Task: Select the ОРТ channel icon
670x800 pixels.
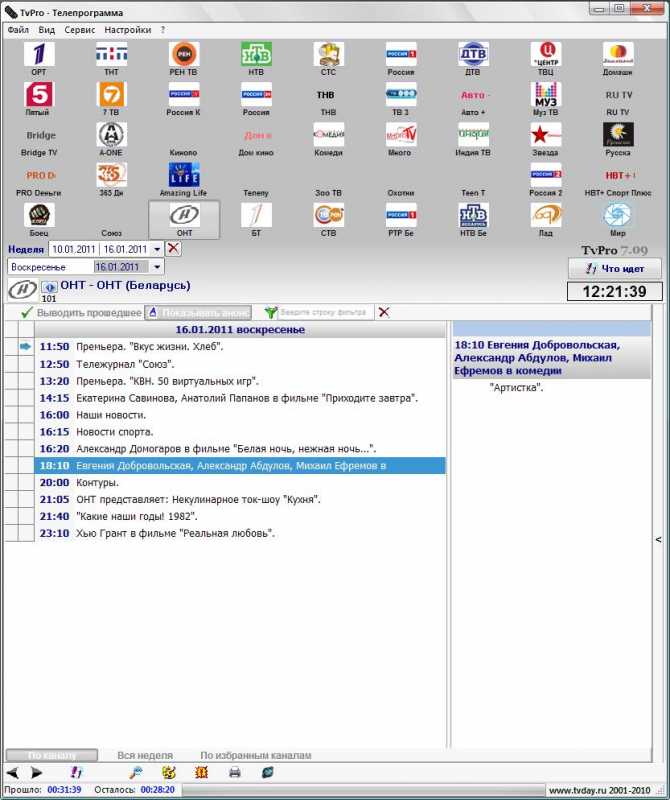Action: coord(39,54)
